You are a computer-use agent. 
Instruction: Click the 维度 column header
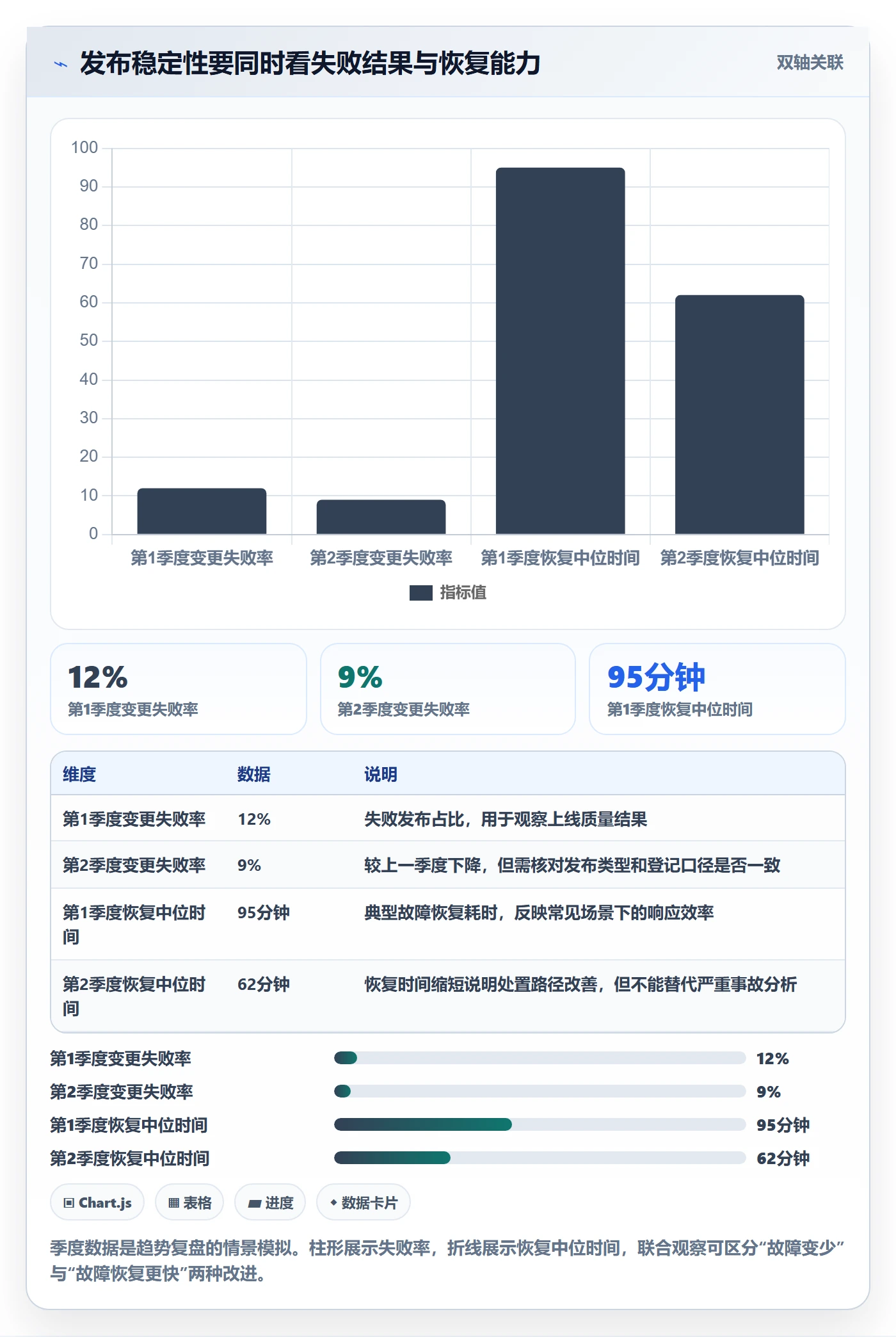click(79, 774)
